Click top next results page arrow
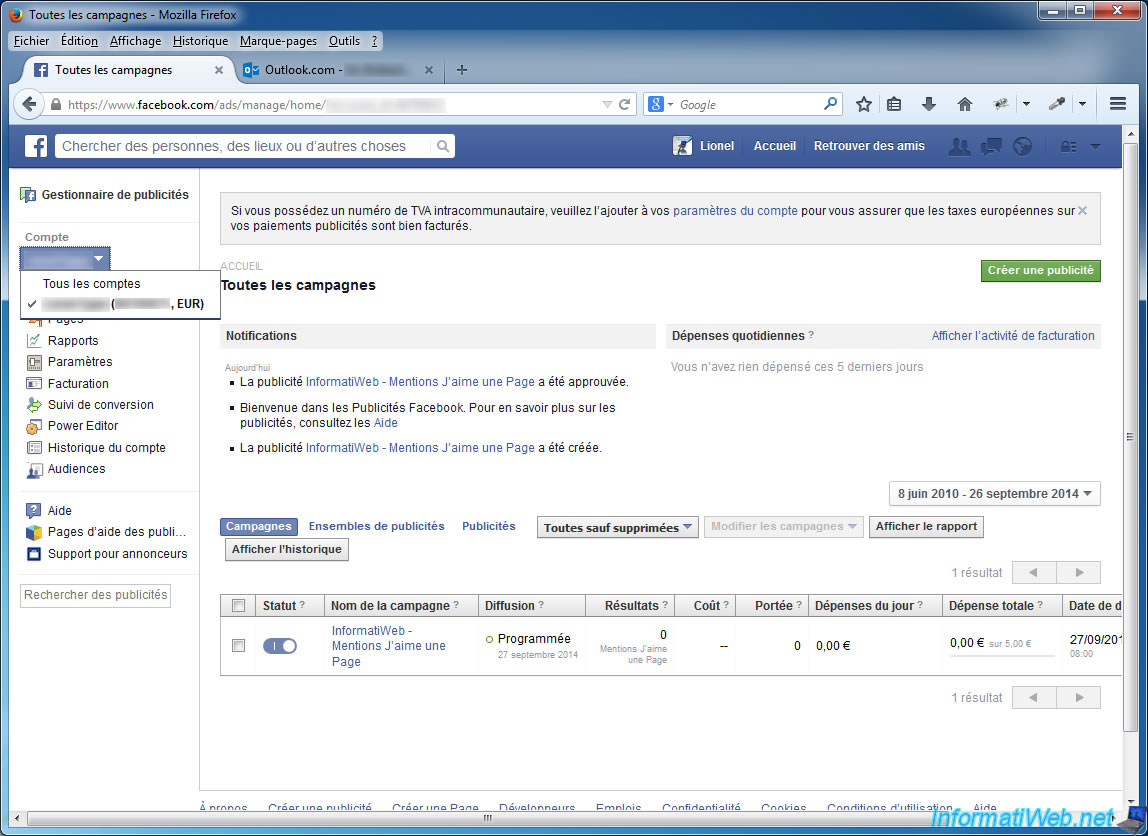Screen dimensions: 1148x836 pos(1078,572)
